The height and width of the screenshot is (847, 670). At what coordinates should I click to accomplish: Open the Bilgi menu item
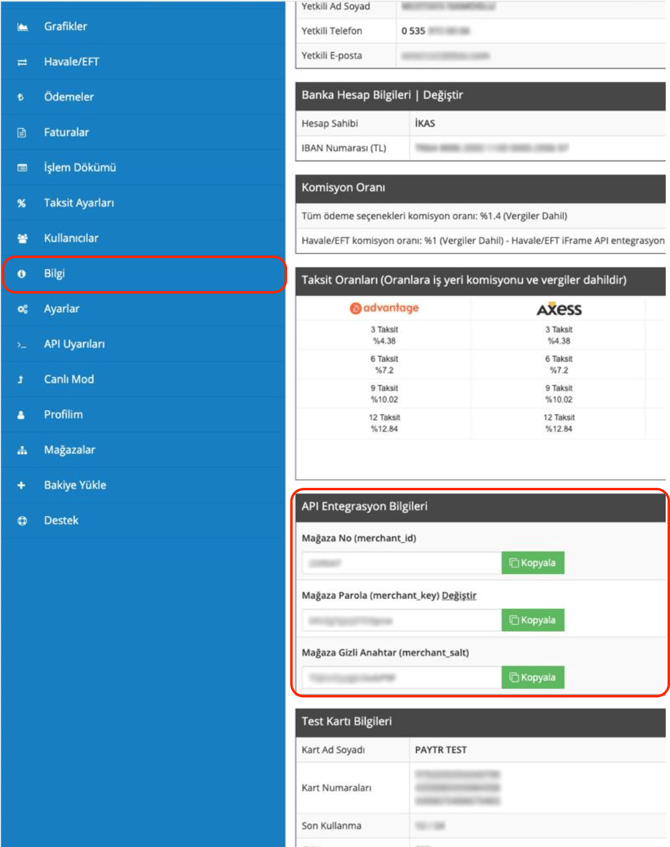55,274
